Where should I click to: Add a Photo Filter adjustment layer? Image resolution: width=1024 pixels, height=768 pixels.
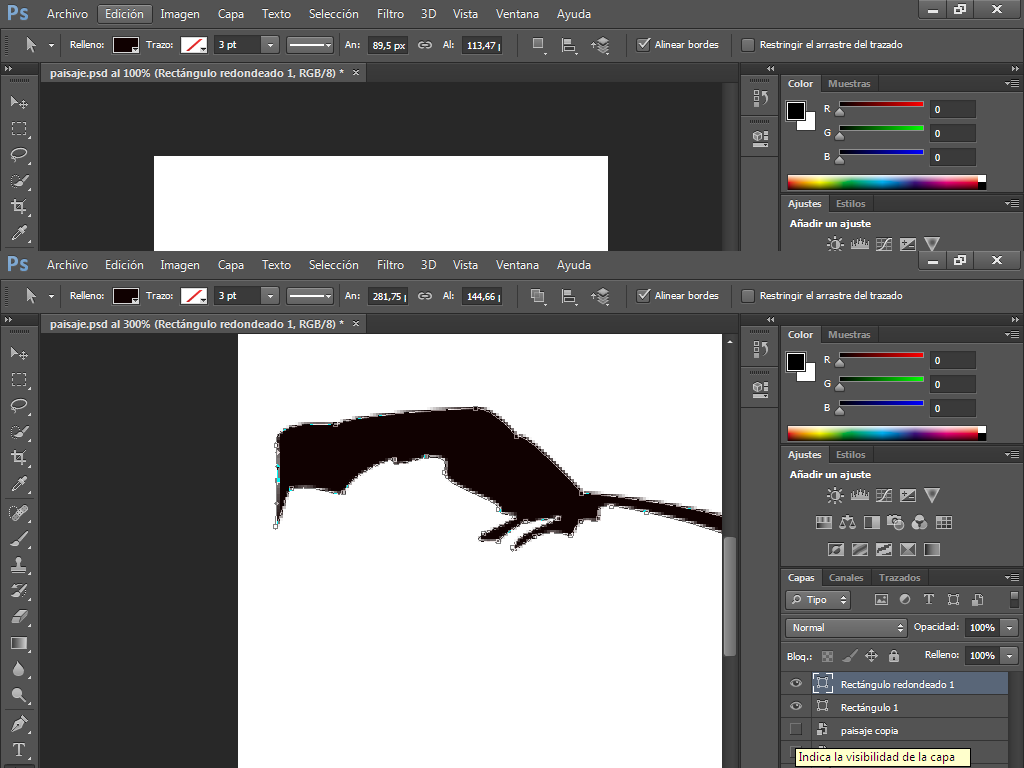coord(895,522)
